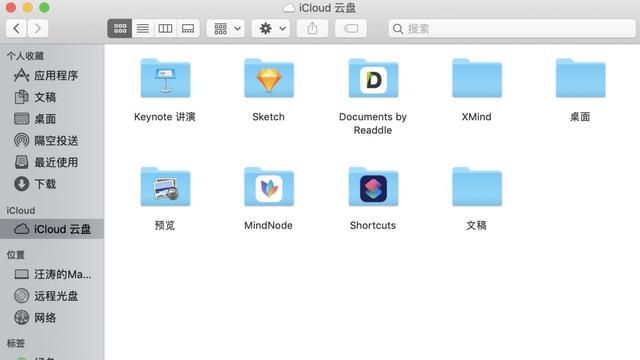Select the 桌面 folder icon in the file area

[x=580, y=78]
